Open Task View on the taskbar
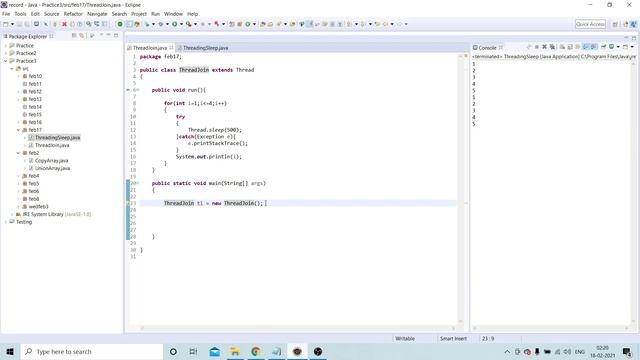The width and height of the screenshot is (640, 360). click(x=193, y=351)
